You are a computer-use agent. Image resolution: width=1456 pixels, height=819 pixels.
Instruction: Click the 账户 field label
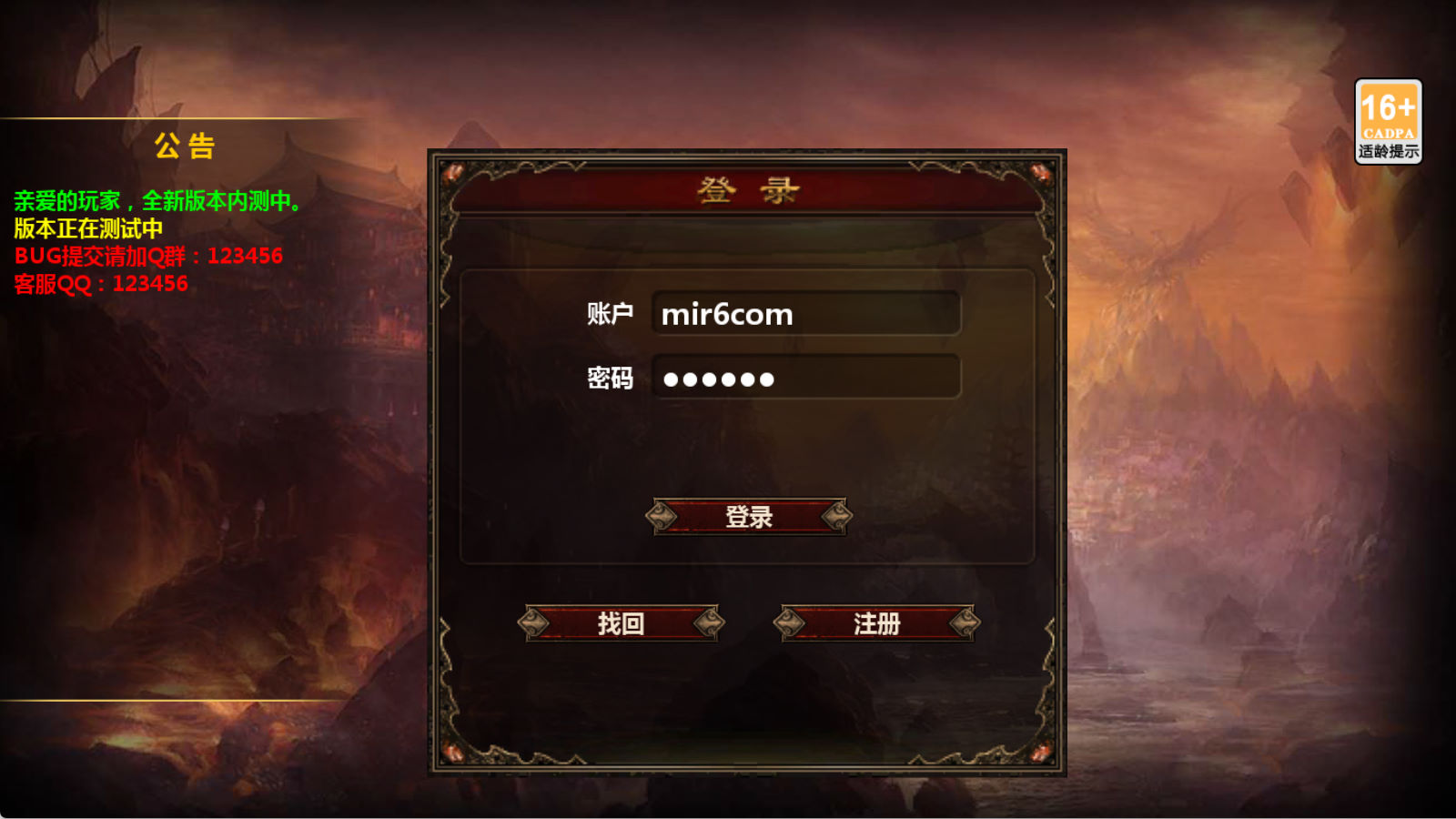pyautogui.click(x=610, y=314)
